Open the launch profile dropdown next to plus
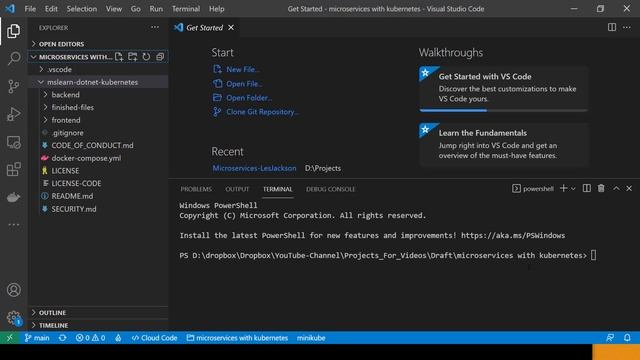The image size is (640, 360). (573, 189)
